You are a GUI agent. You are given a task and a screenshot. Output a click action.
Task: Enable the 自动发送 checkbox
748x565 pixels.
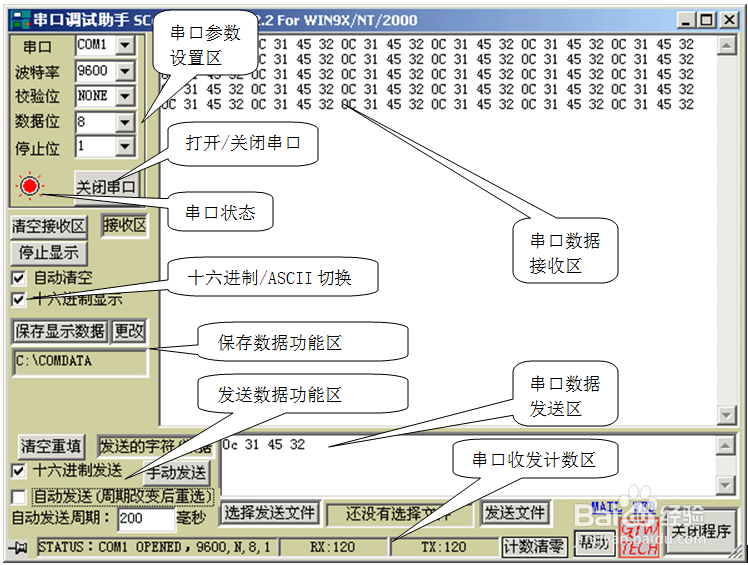point(18,497)
